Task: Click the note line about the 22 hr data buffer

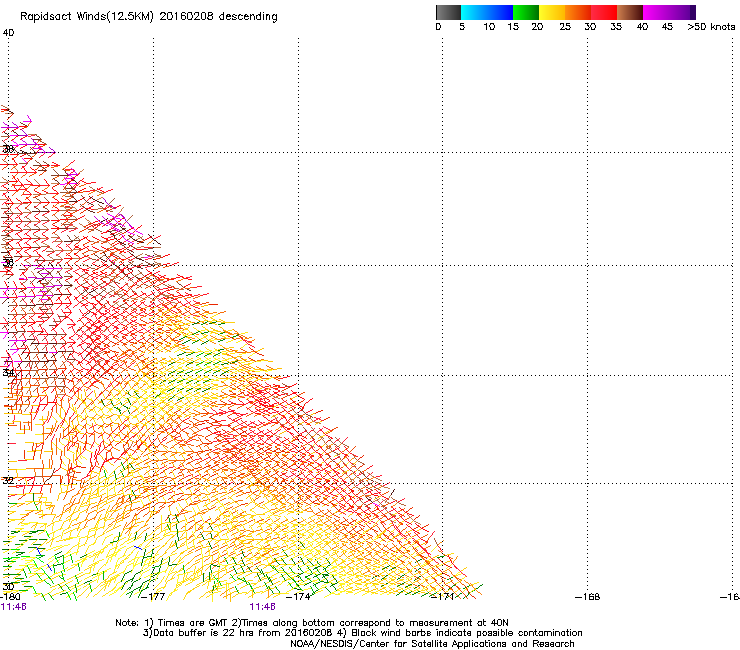Action: (x=362, y=633)
